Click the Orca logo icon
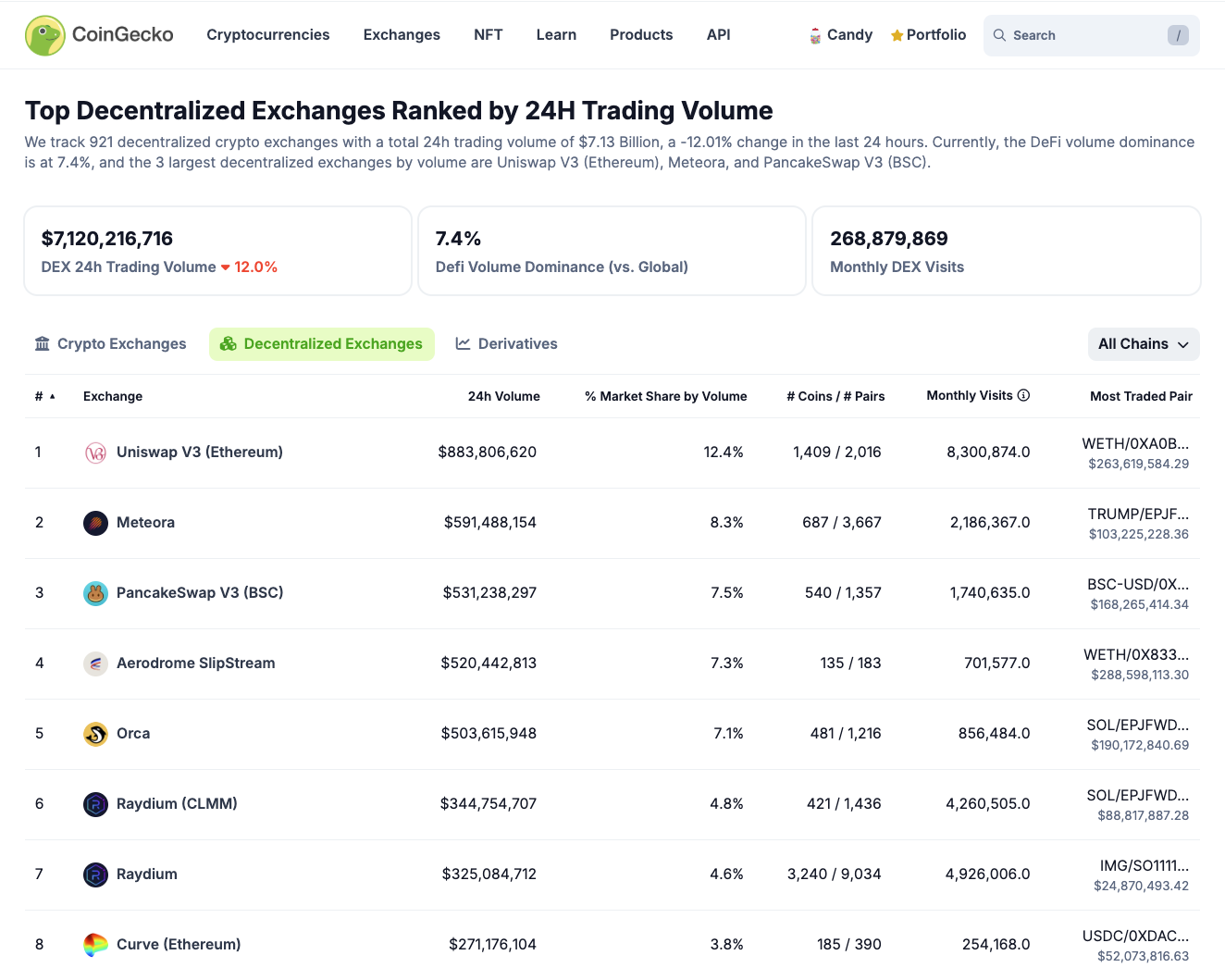The height and width of the screenshot is (980, 1225). (95, 734)
